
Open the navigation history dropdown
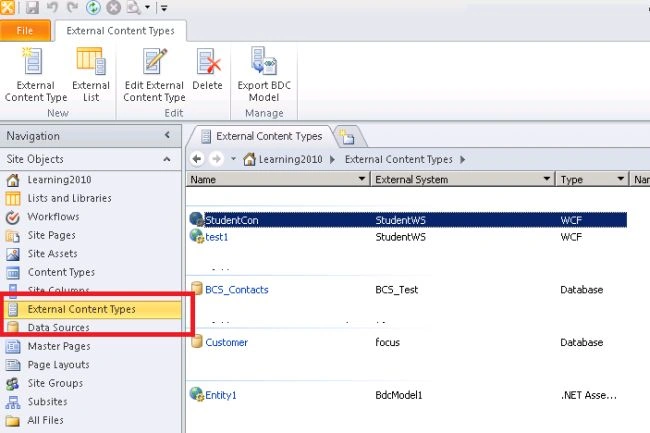click(233, 159)
